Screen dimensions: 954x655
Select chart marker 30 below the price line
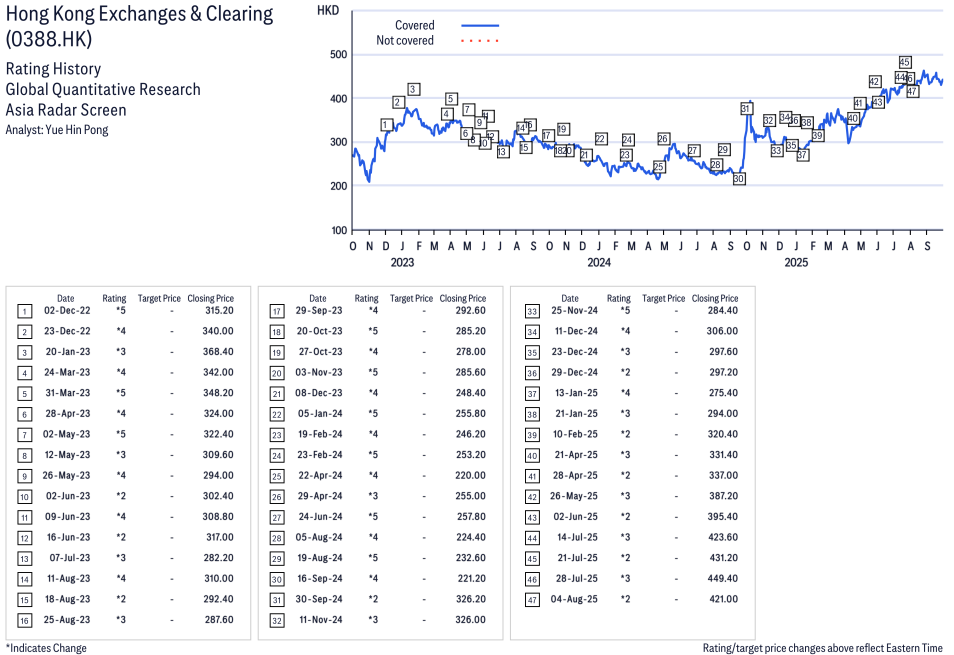pyautogui.click(x=739, y=179)
